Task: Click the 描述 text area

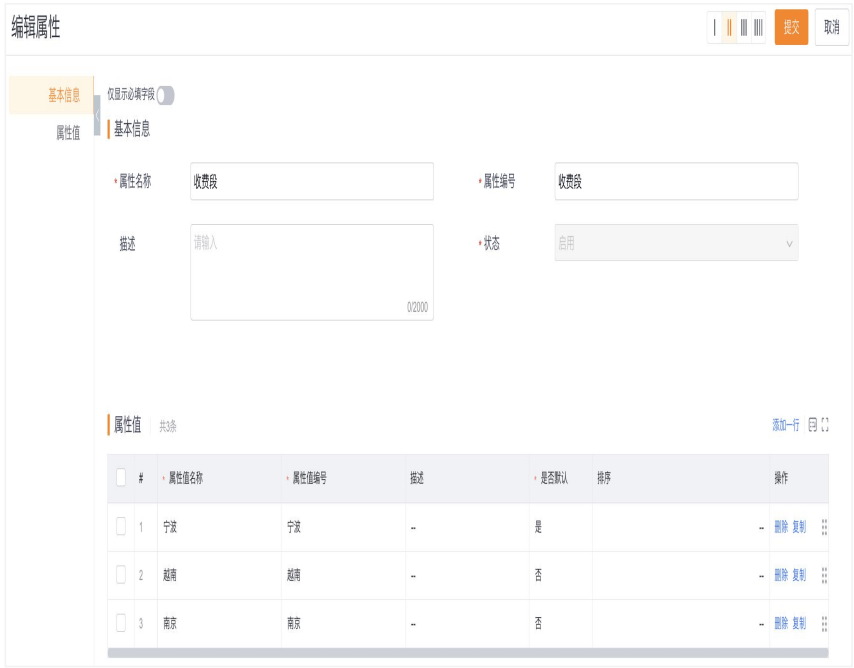Action: click(x=312, y=272)
